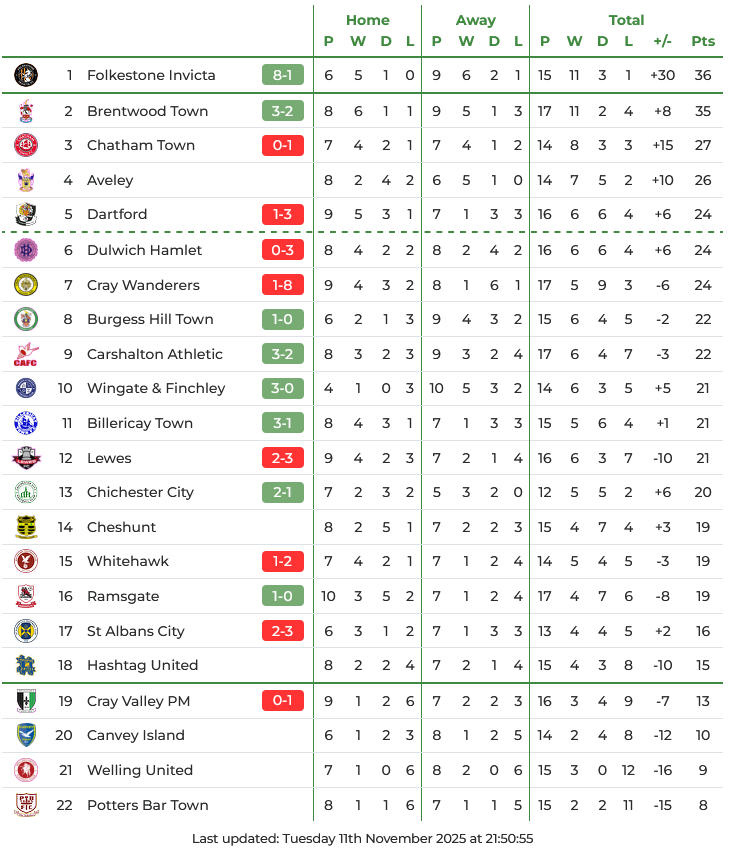
Task: Click the Canvey Island club crest
Action: [26, 735]
